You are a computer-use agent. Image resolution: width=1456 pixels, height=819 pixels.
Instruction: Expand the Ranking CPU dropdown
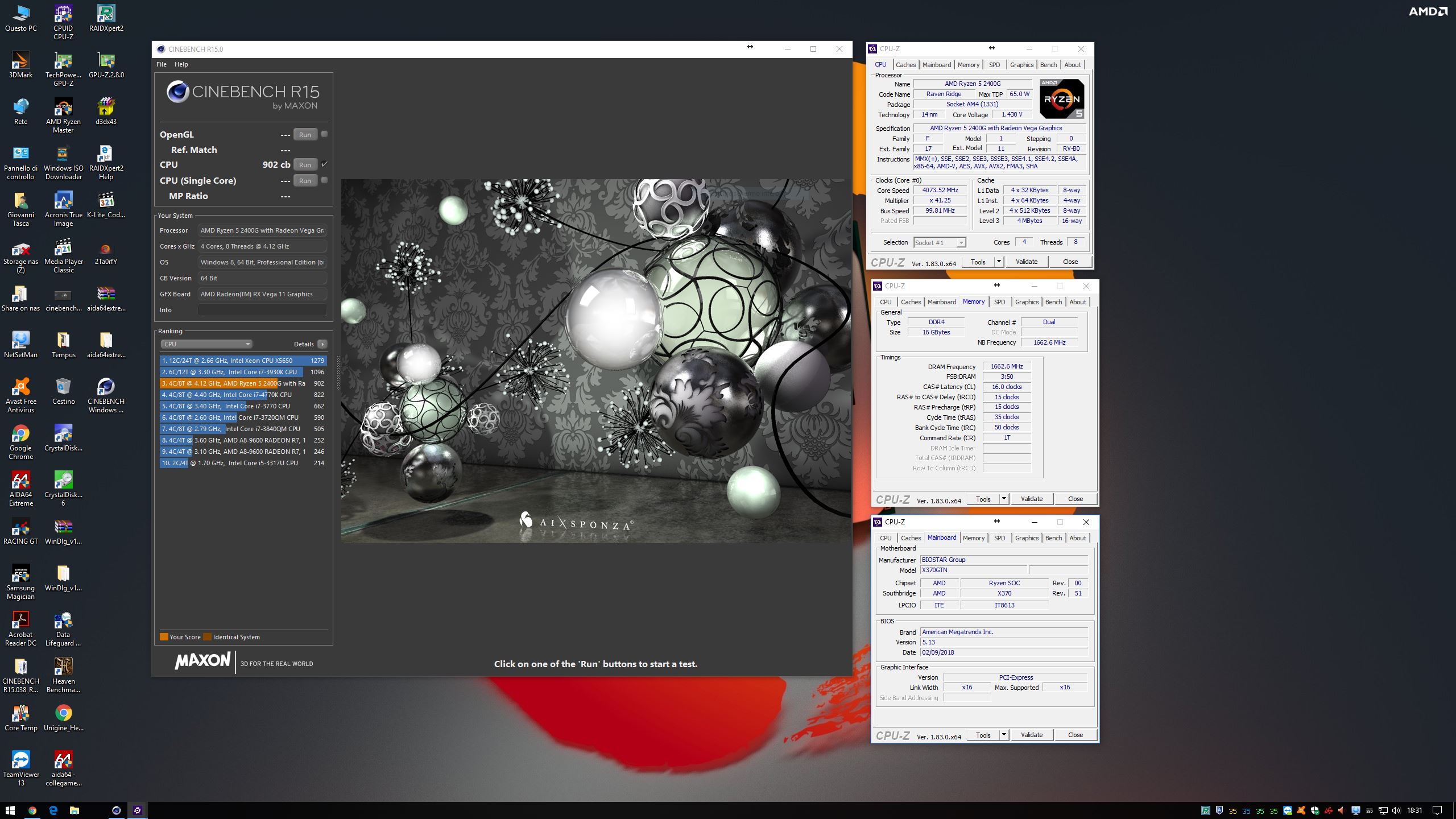206,344
